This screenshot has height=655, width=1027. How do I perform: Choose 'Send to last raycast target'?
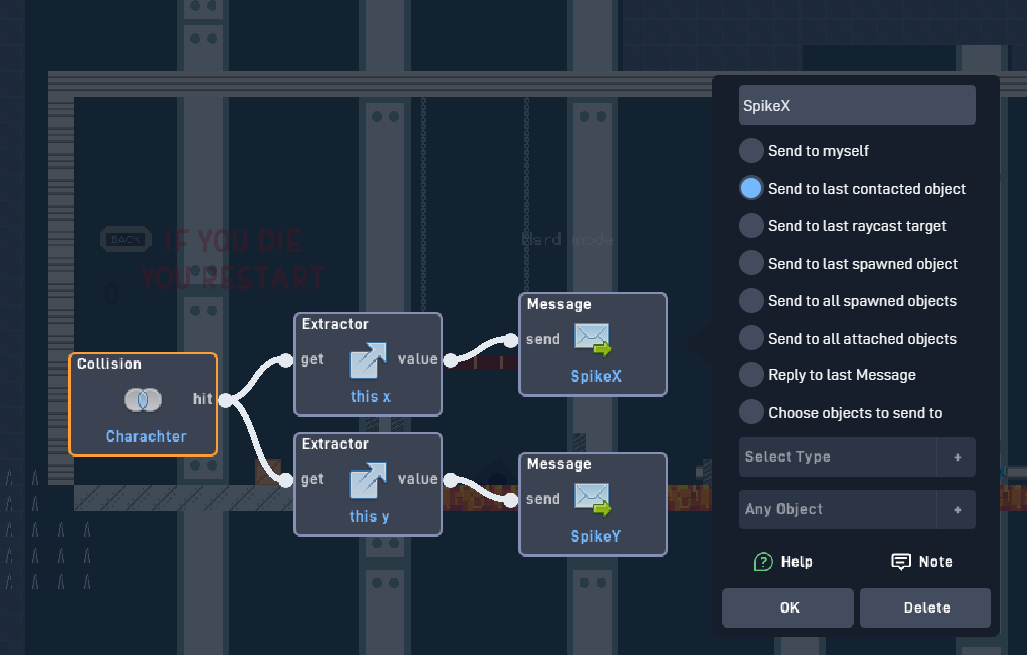coord(751,225)
